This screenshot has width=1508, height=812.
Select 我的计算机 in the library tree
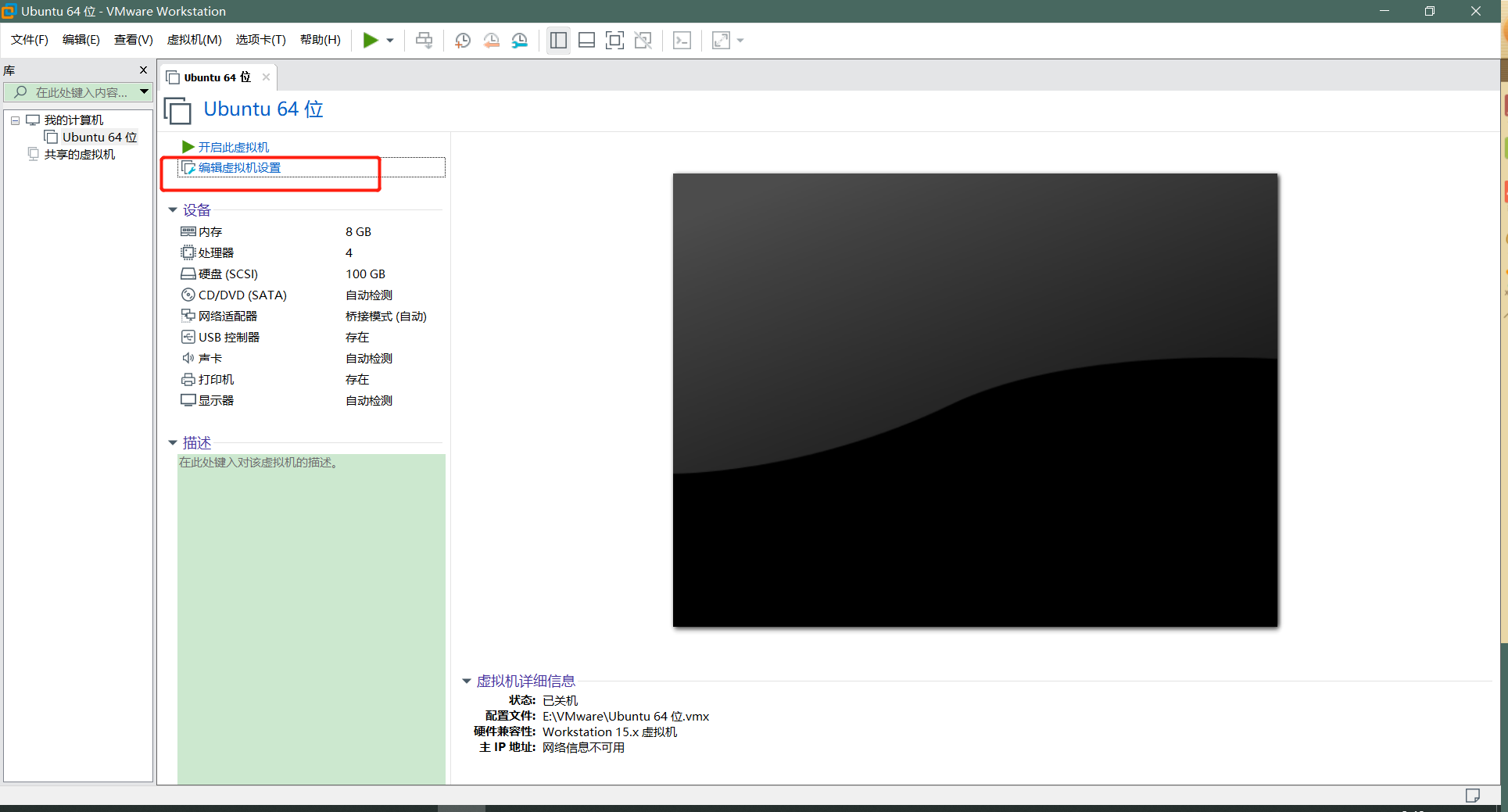(73, 120)
